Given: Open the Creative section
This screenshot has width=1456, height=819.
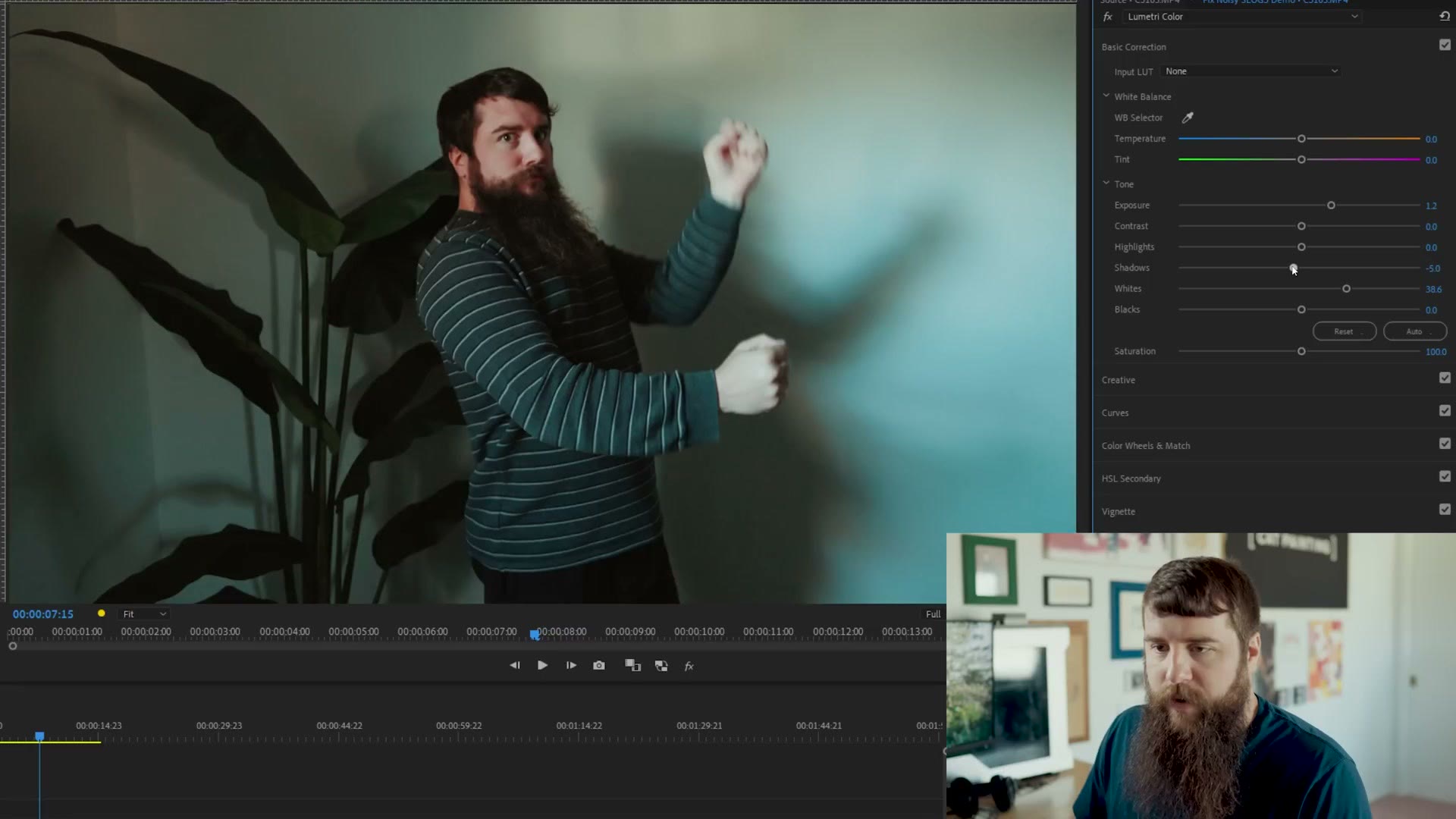Looking at the screenshot, I should click(x=1119, y=380).
